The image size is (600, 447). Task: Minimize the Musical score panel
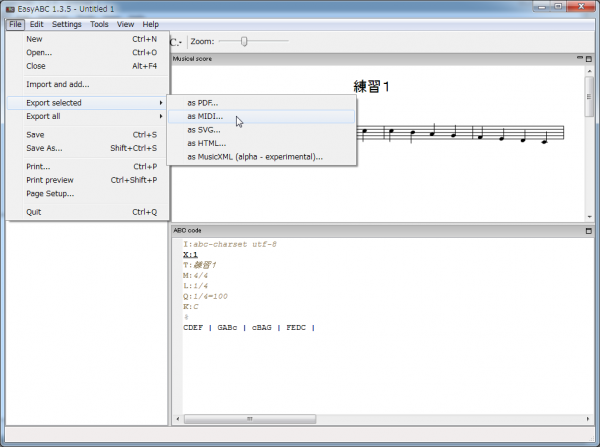coord(580,59)
